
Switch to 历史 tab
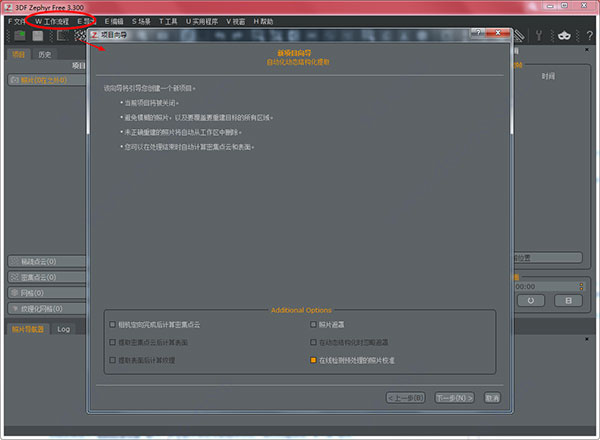pos(44,55)
